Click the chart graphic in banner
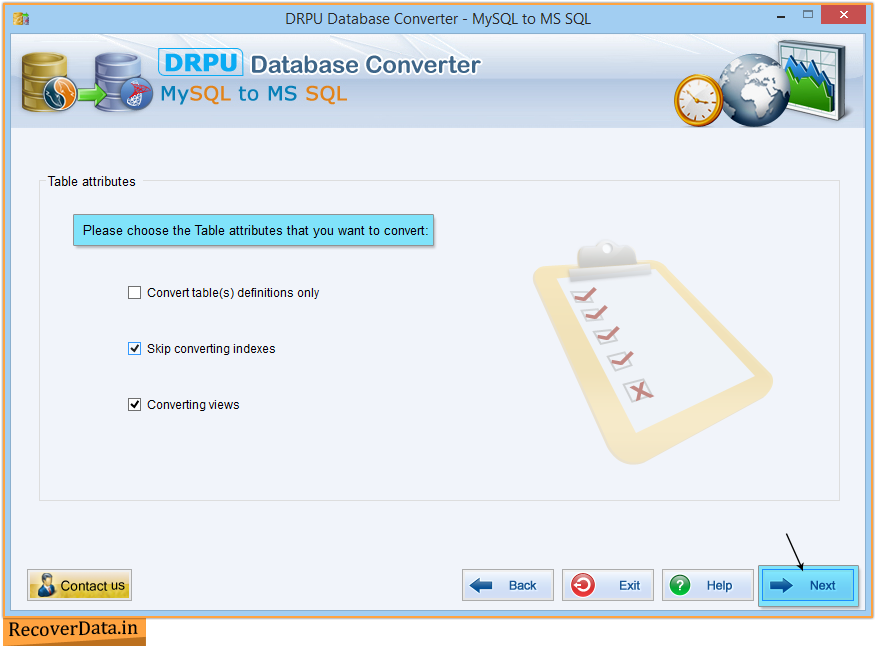 pyautogui.click(x=813, y=79)
